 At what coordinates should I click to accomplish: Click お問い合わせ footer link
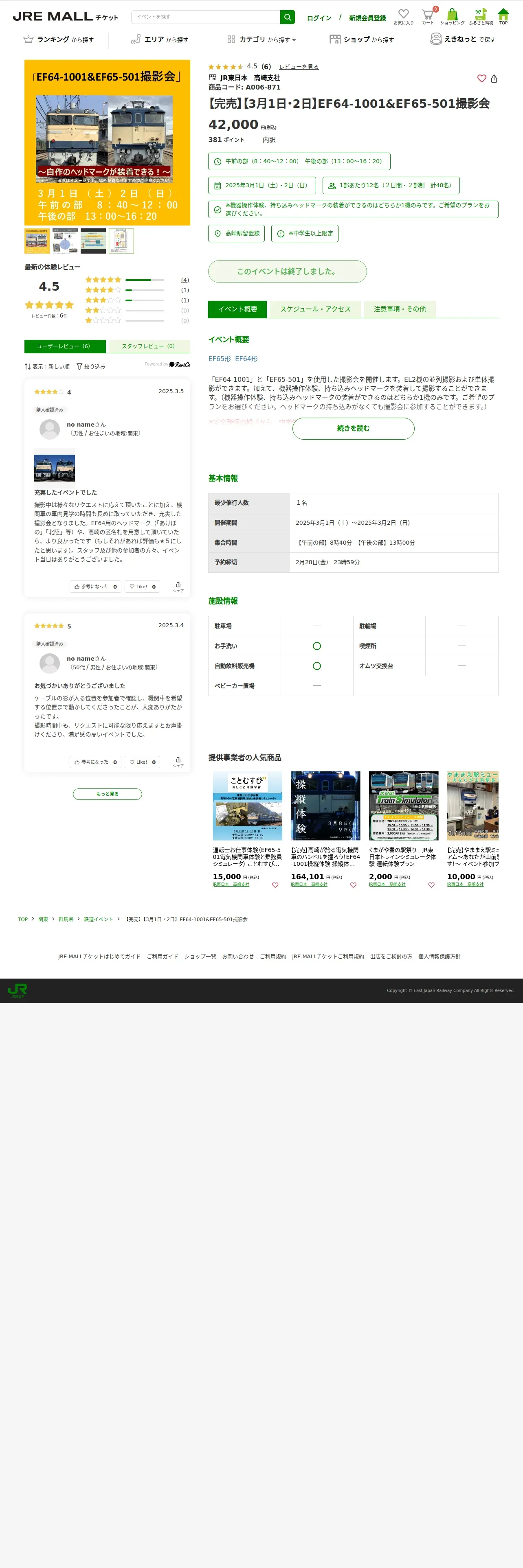point(238,956)
